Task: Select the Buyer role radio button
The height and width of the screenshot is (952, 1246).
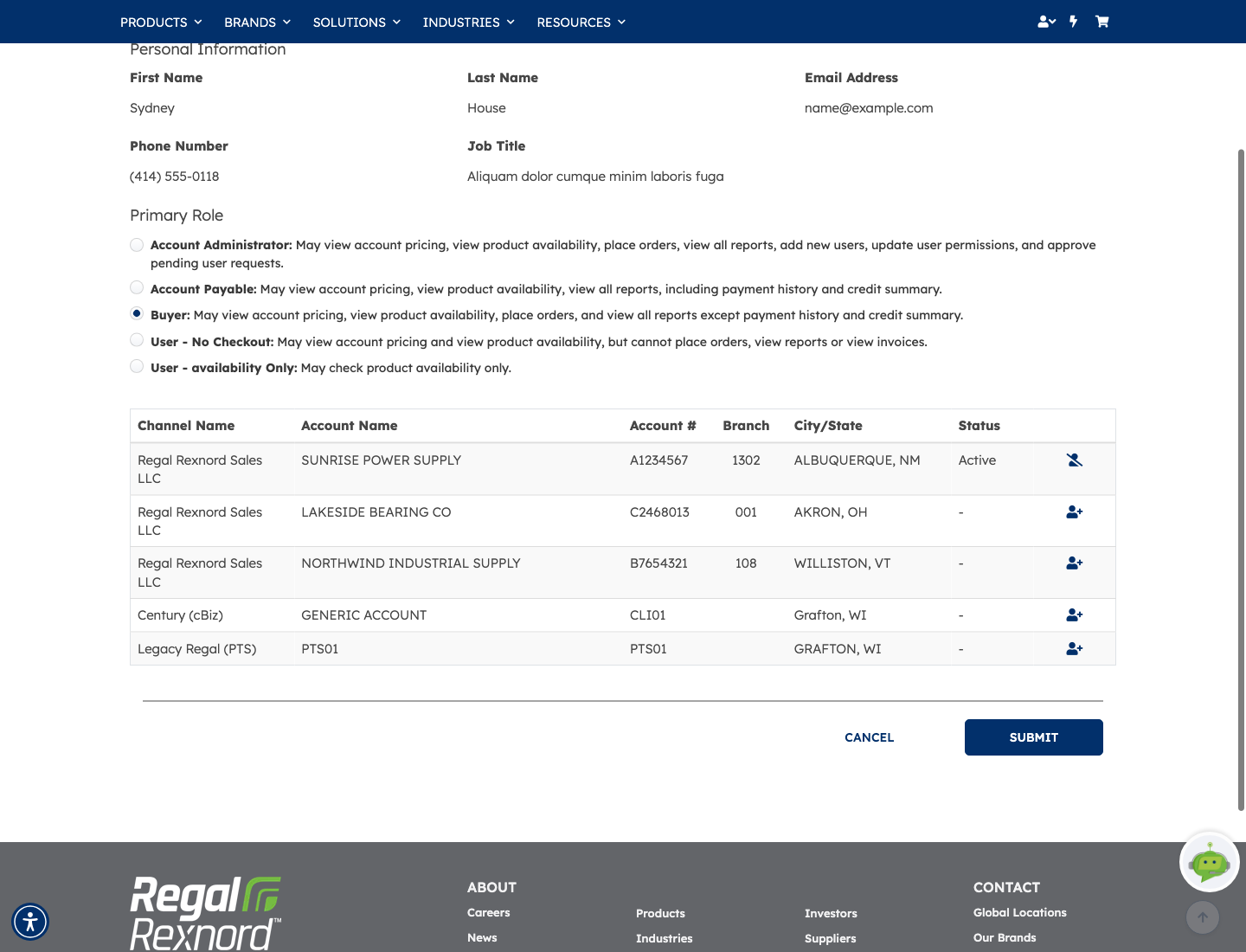Action: (137, 313)
